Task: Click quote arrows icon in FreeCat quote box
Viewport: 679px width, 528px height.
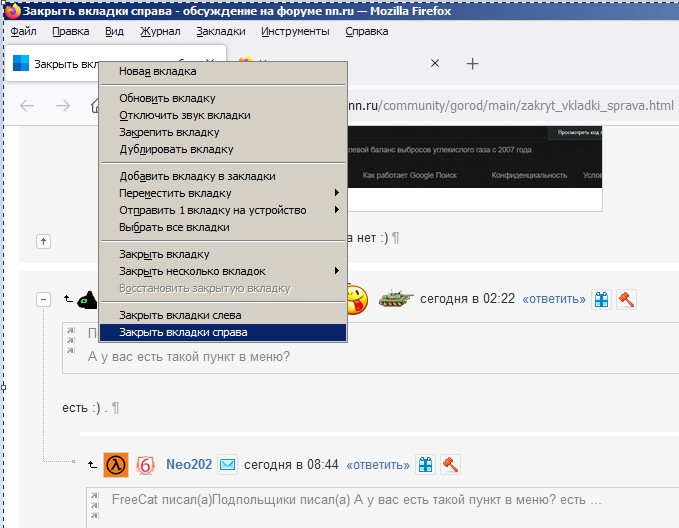Action: click(95, 505)
